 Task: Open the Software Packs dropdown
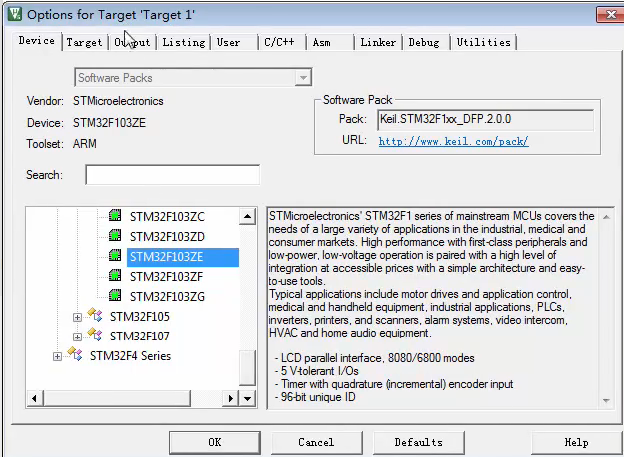[x=303, y=78]
